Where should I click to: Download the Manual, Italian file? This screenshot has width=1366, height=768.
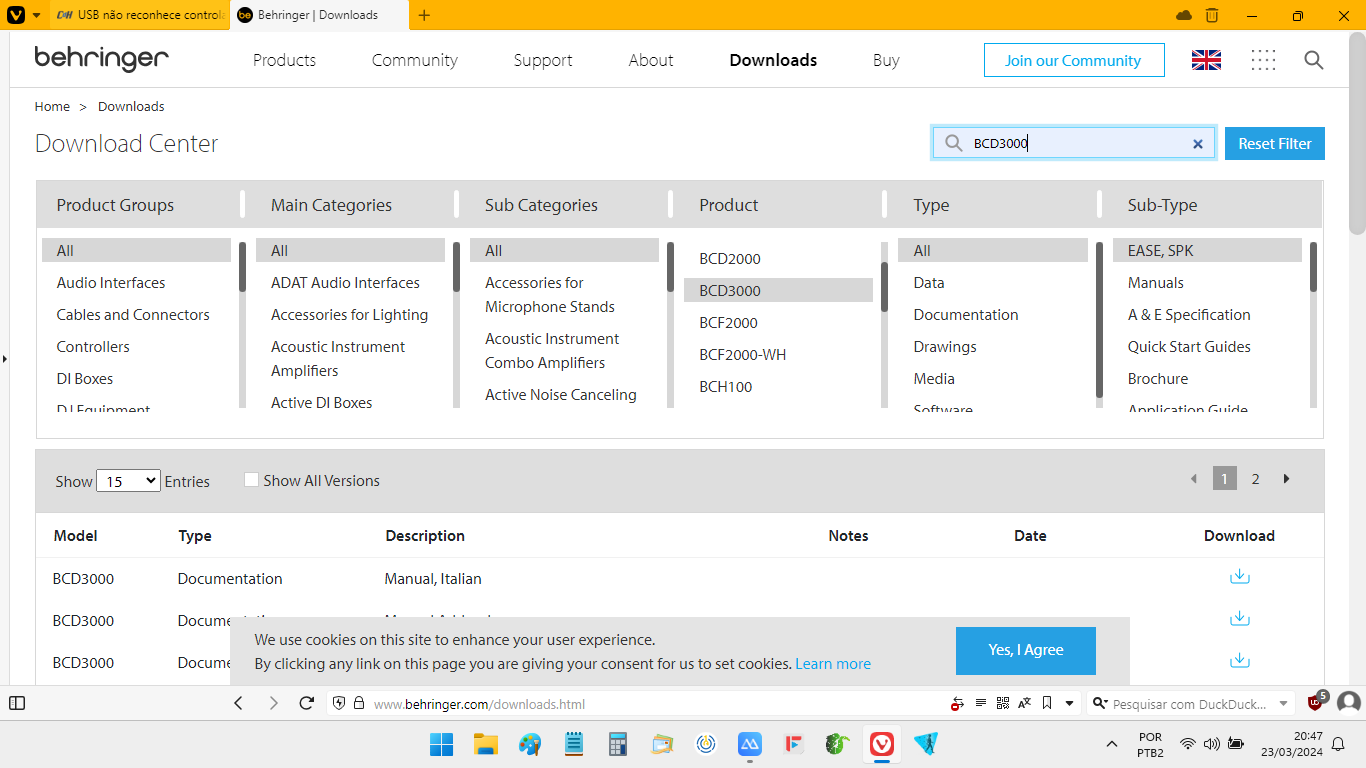click(1240, 577)
